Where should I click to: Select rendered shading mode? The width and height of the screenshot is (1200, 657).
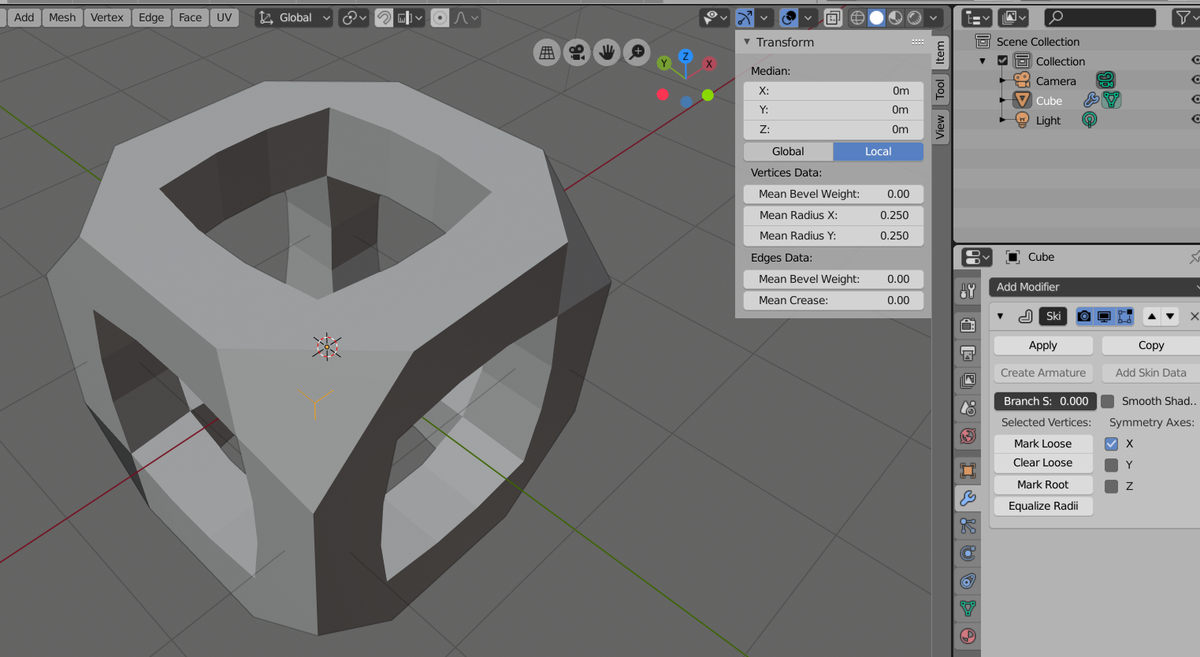pos(914,18)
